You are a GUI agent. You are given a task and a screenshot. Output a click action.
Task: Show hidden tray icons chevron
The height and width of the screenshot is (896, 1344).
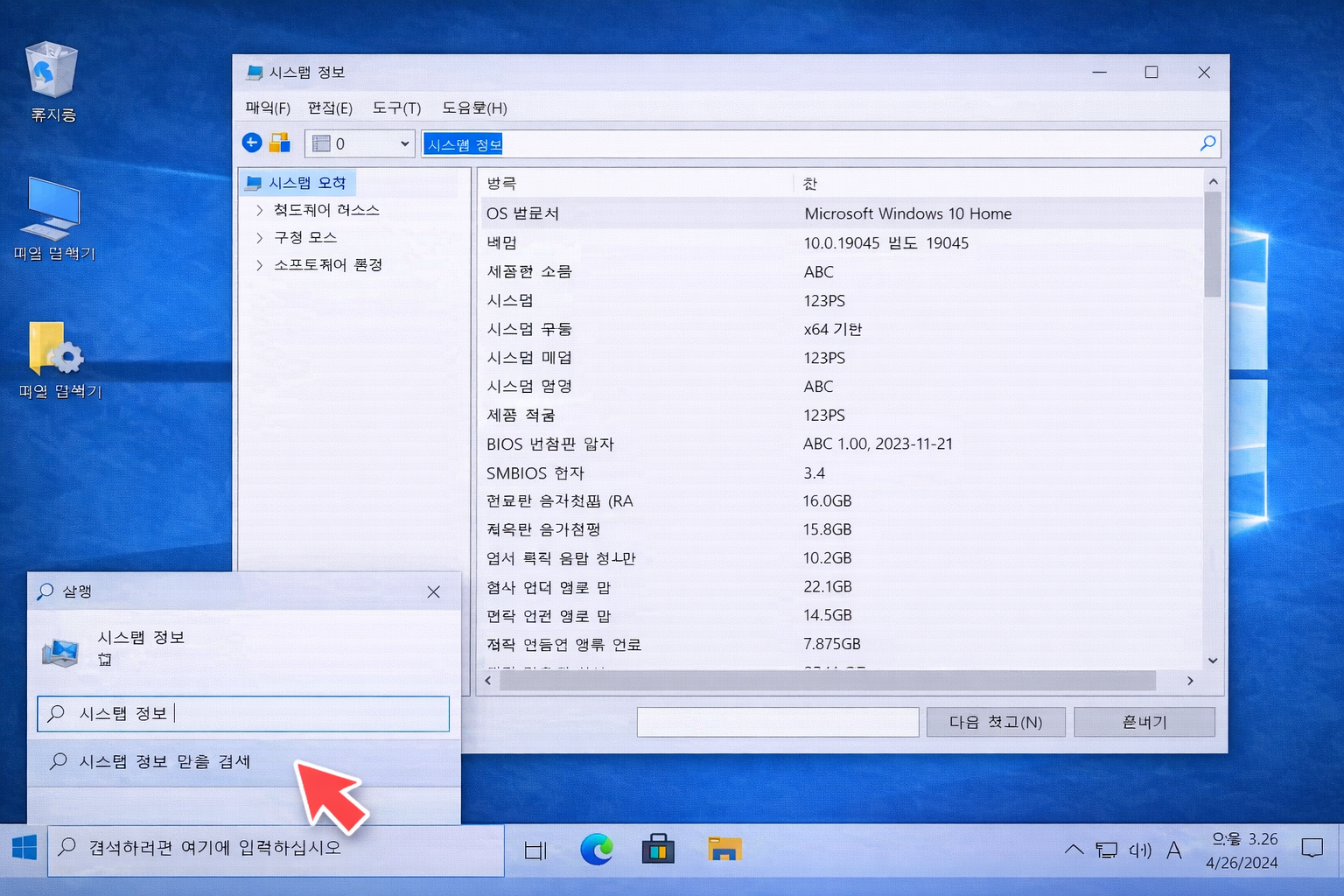(x=1074, y=850)
